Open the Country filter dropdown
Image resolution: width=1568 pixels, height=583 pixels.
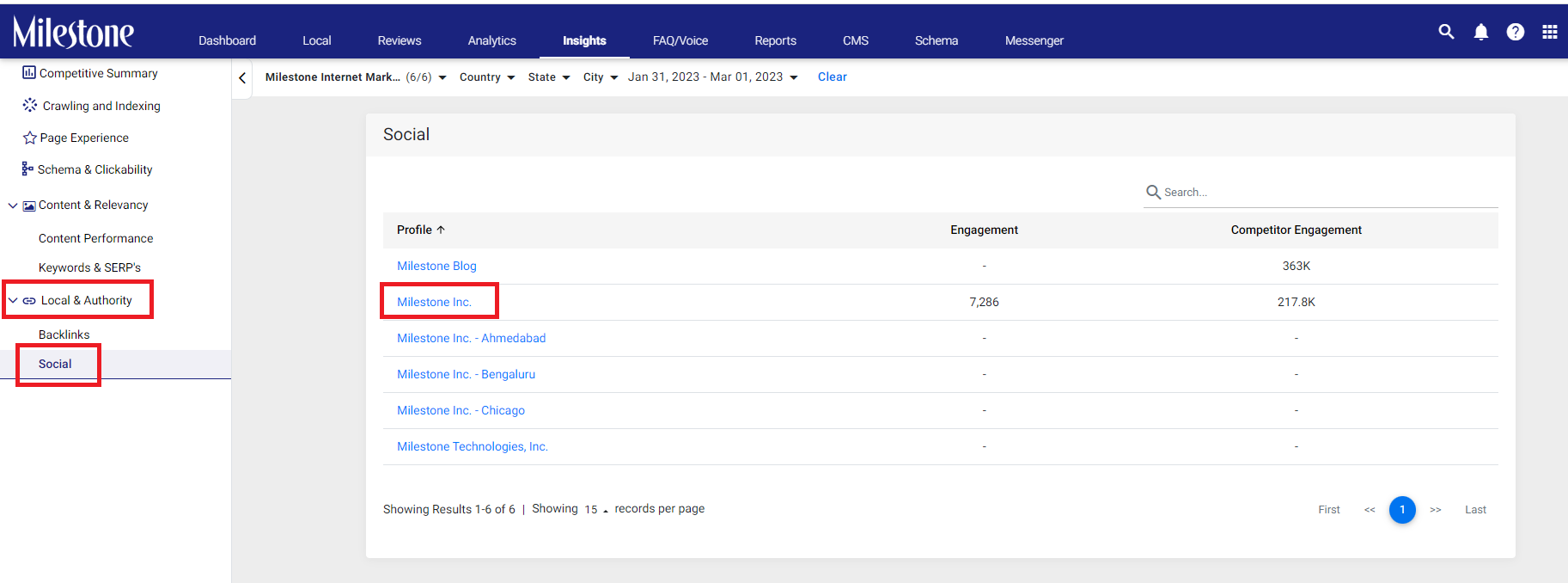click(x=487, y=77)
